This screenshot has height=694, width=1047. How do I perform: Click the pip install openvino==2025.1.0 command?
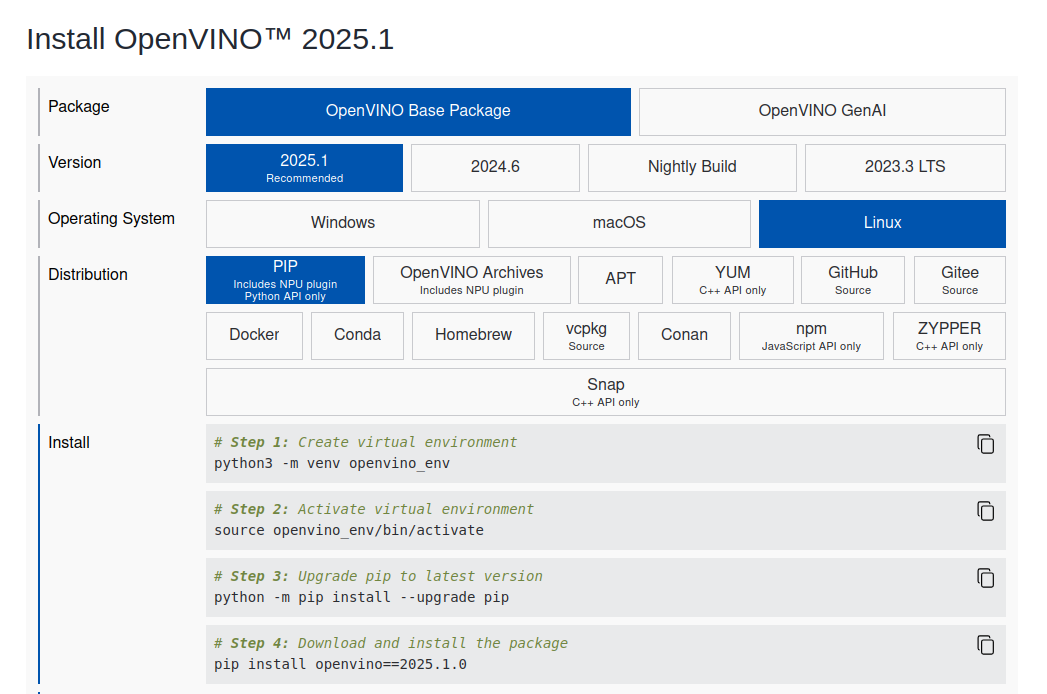pyautogui.click(x=341, y=665)
